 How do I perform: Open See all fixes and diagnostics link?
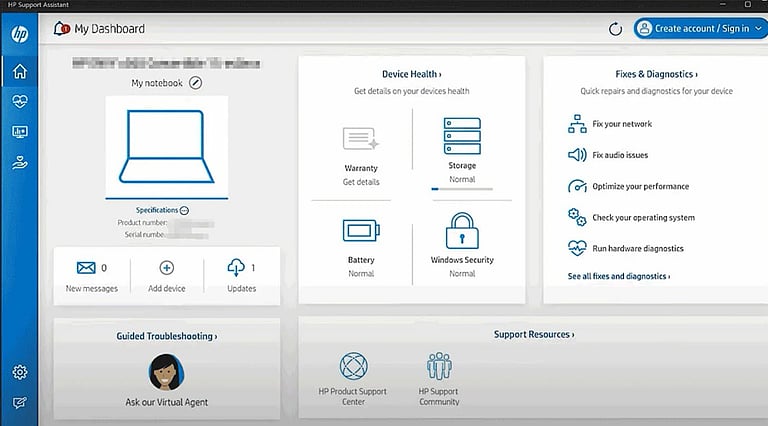(x=618, y=276)
